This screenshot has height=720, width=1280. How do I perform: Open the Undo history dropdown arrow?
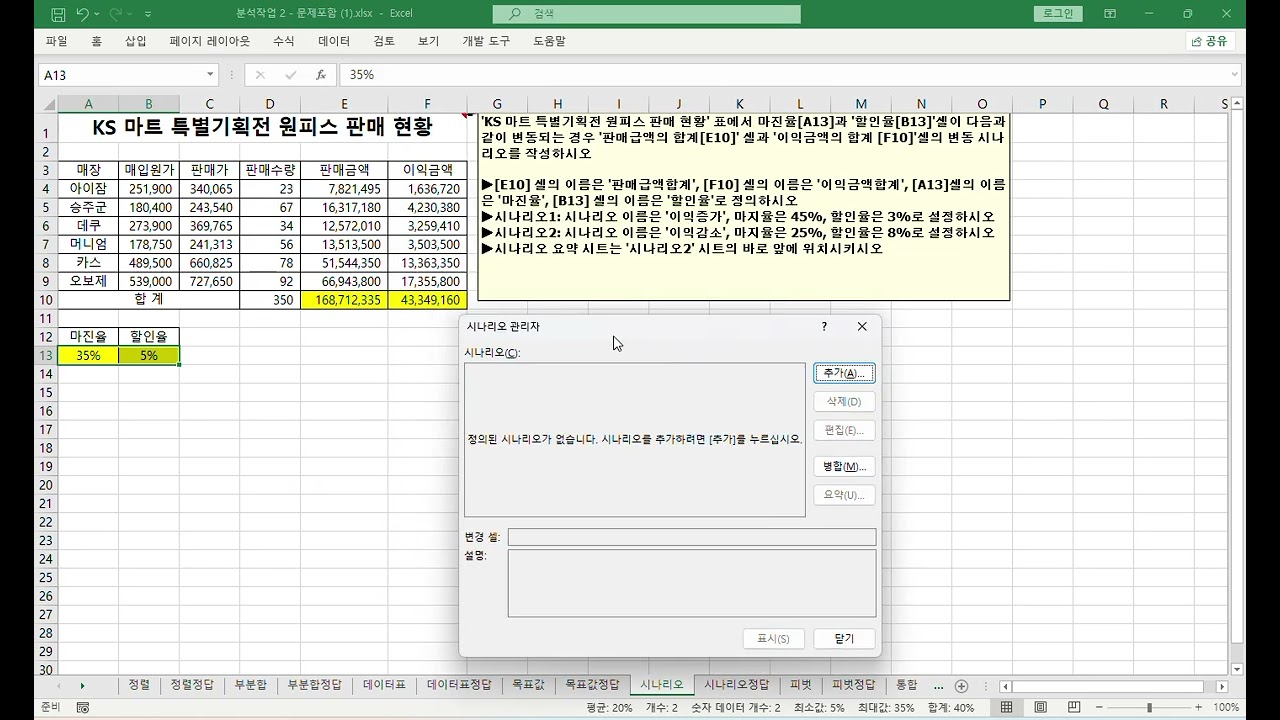(x=96, y=15)
